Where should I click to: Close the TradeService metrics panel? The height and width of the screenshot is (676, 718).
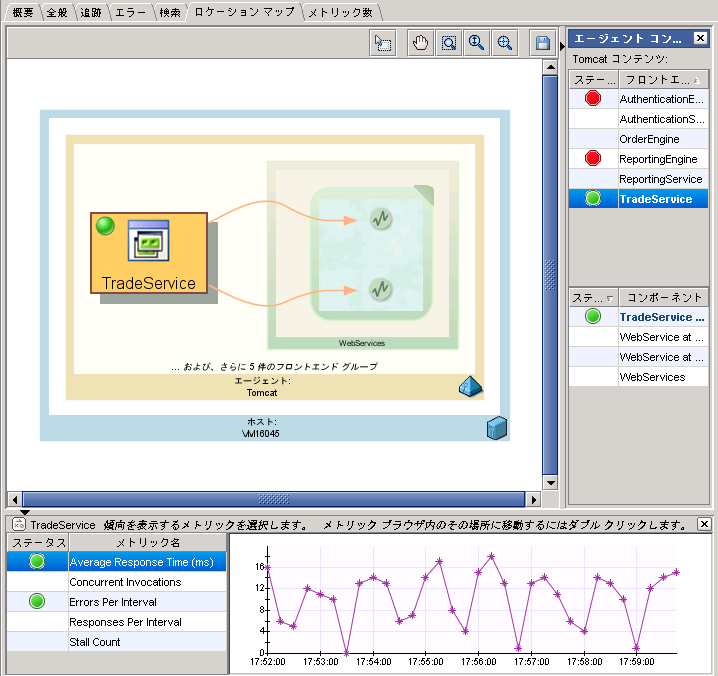[x=704, y=524]
